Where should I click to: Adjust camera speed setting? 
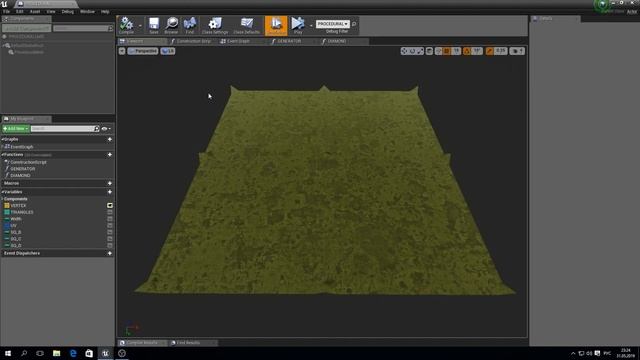point(517,51)
